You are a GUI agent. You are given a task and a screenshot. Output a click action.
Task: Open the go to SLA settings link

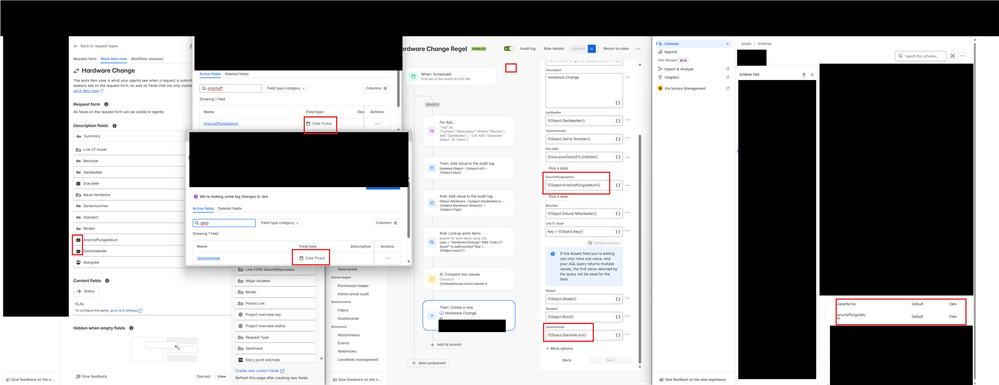pyautogui.click(x=126, y=310)
